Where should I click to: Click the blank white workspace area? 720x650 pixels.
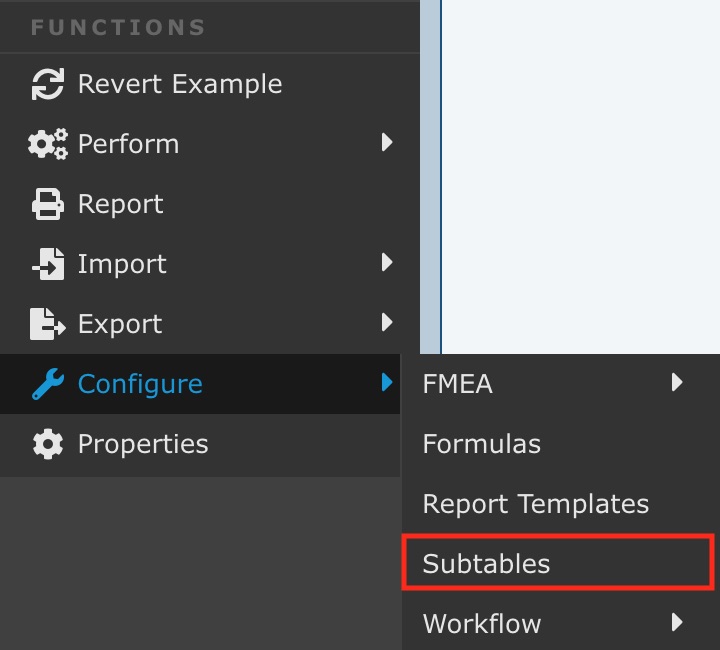click(580, 170)
